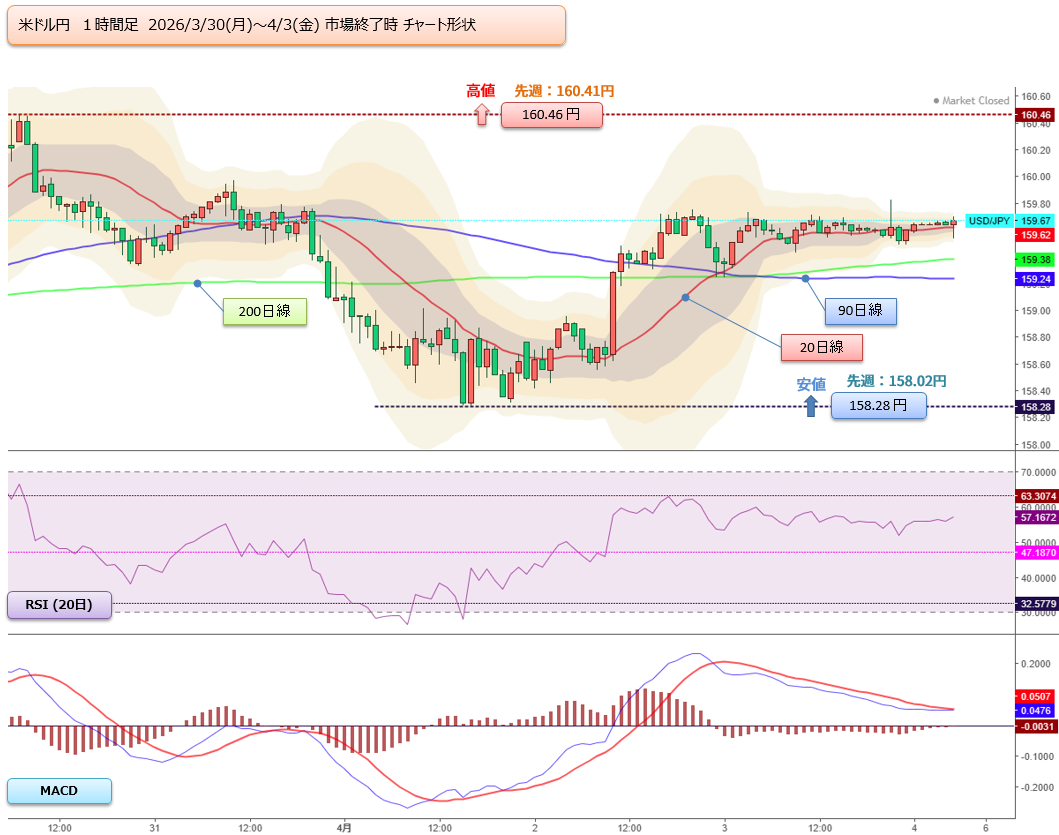Click the 160.46円 high price label
The width and height of the screenshot is (1059, 835).
(x=551, y=115)
